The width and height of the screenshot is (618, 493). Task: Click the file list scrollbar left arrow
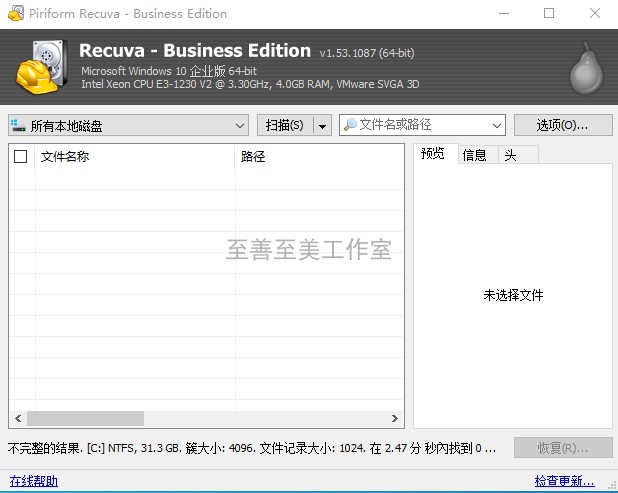click(18, 419)
